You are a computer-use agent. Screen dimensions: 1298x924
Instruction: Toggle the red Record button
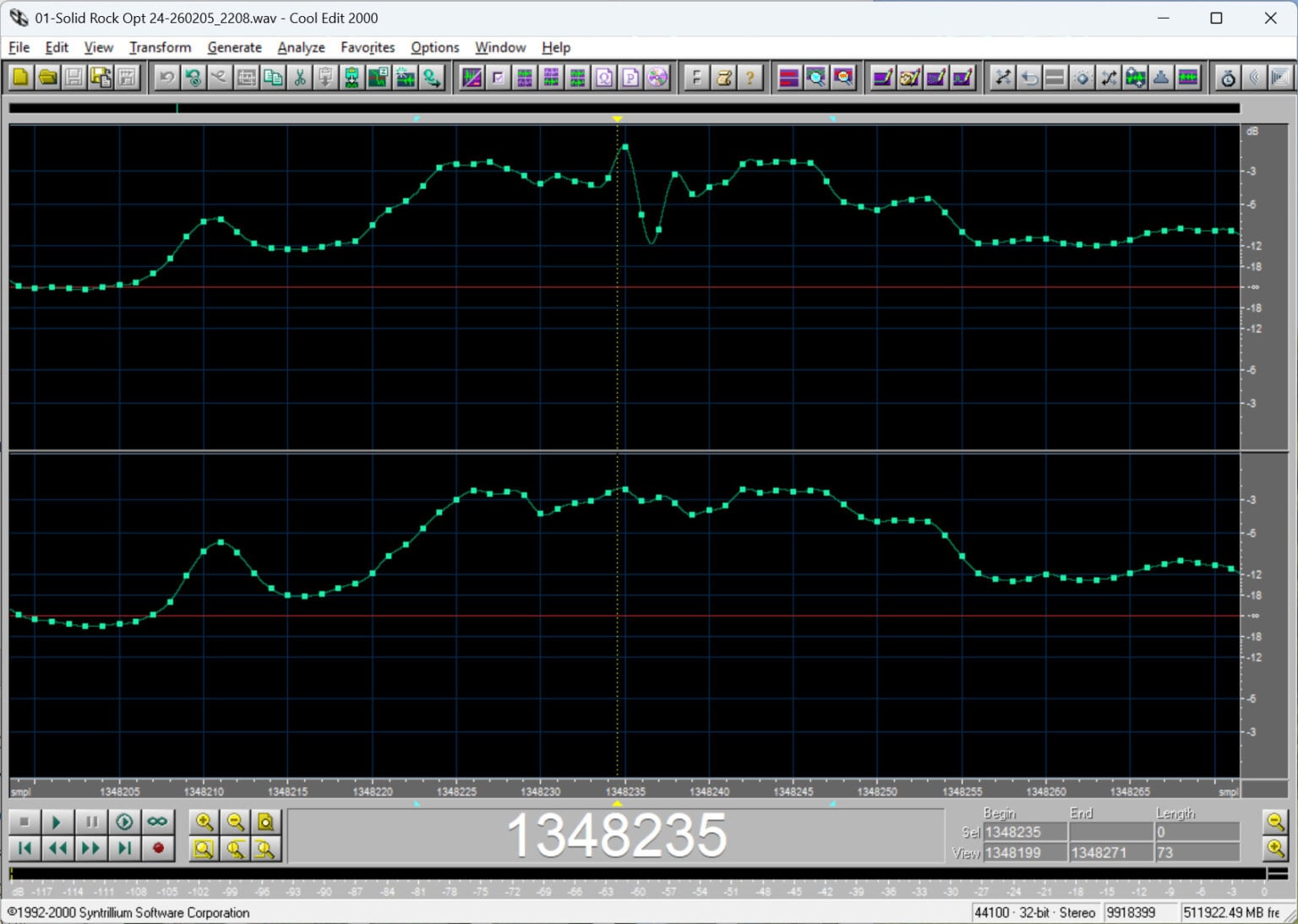[x=157, y=848]
